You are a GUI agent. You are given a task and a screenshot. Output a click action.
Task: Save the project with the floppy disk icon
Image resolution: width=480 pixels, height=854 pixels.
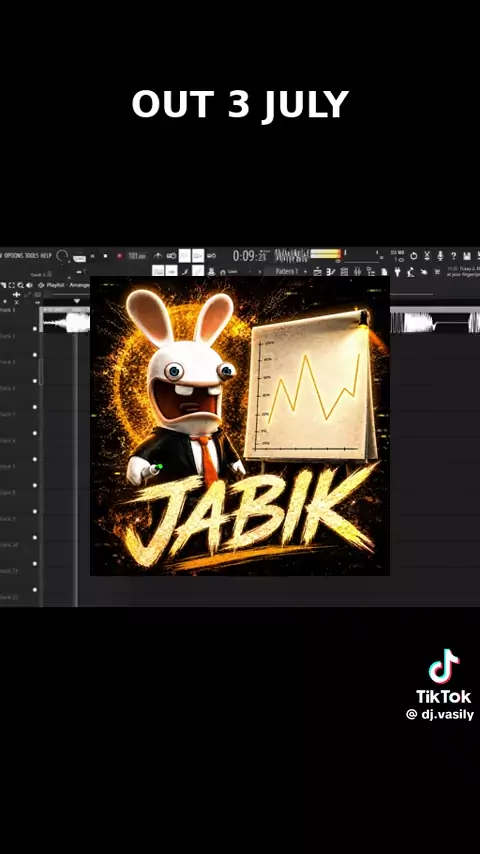(466, 256)
